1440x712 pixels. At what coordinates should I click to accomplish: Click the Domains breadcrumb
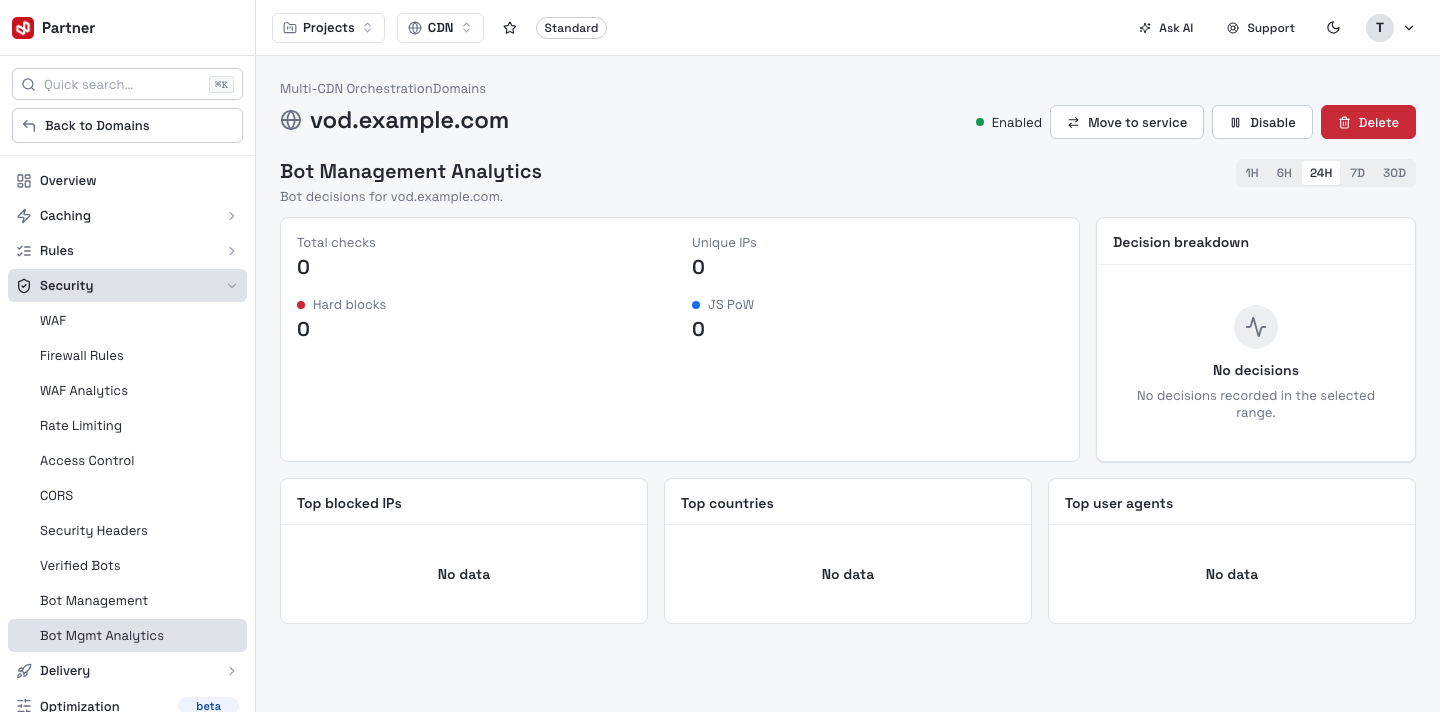coord(459,89)
